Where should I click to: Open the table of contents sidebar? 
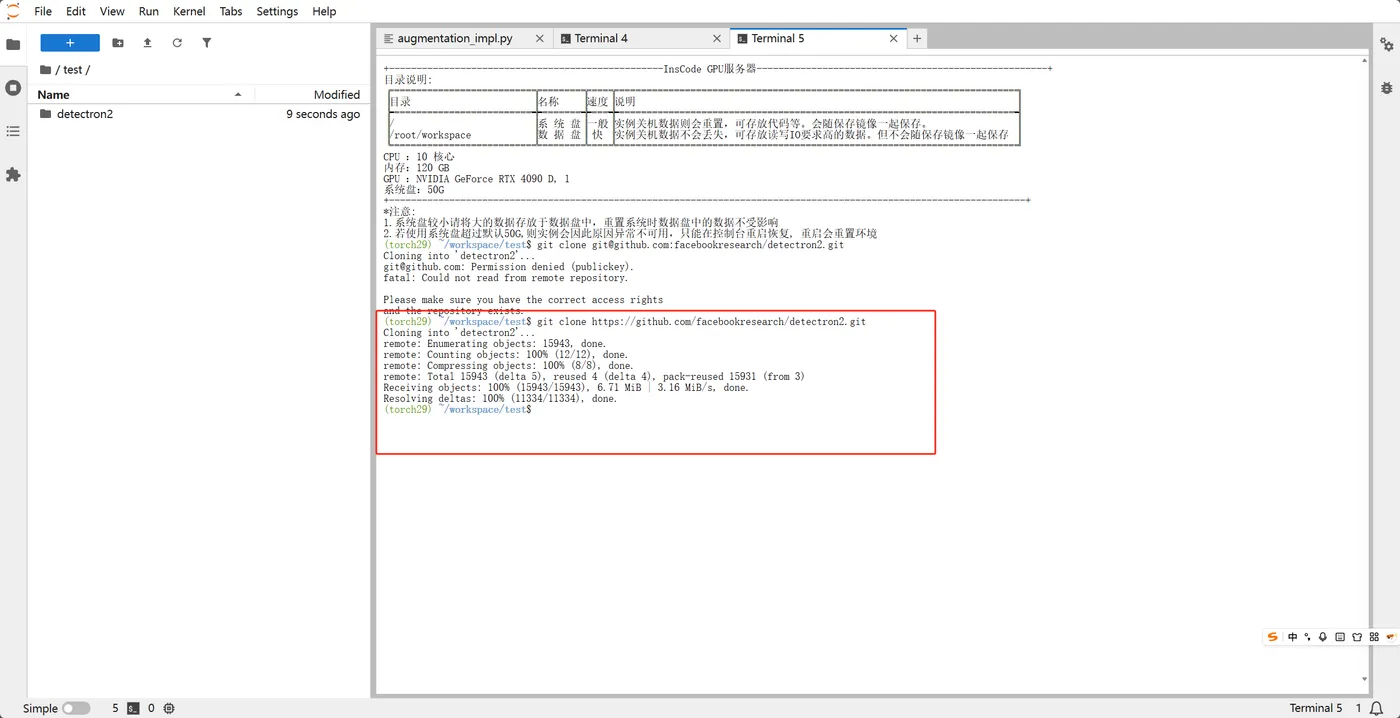tap(13, 131)
